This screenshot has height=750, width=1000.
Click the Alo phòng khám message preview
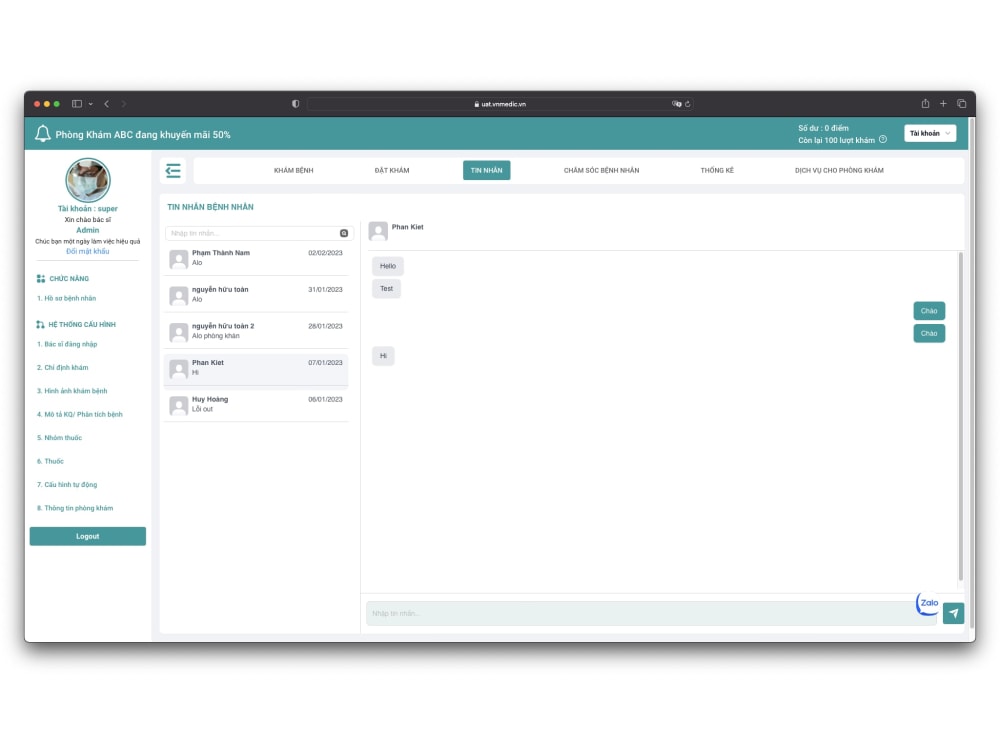[x=216, y=336]
